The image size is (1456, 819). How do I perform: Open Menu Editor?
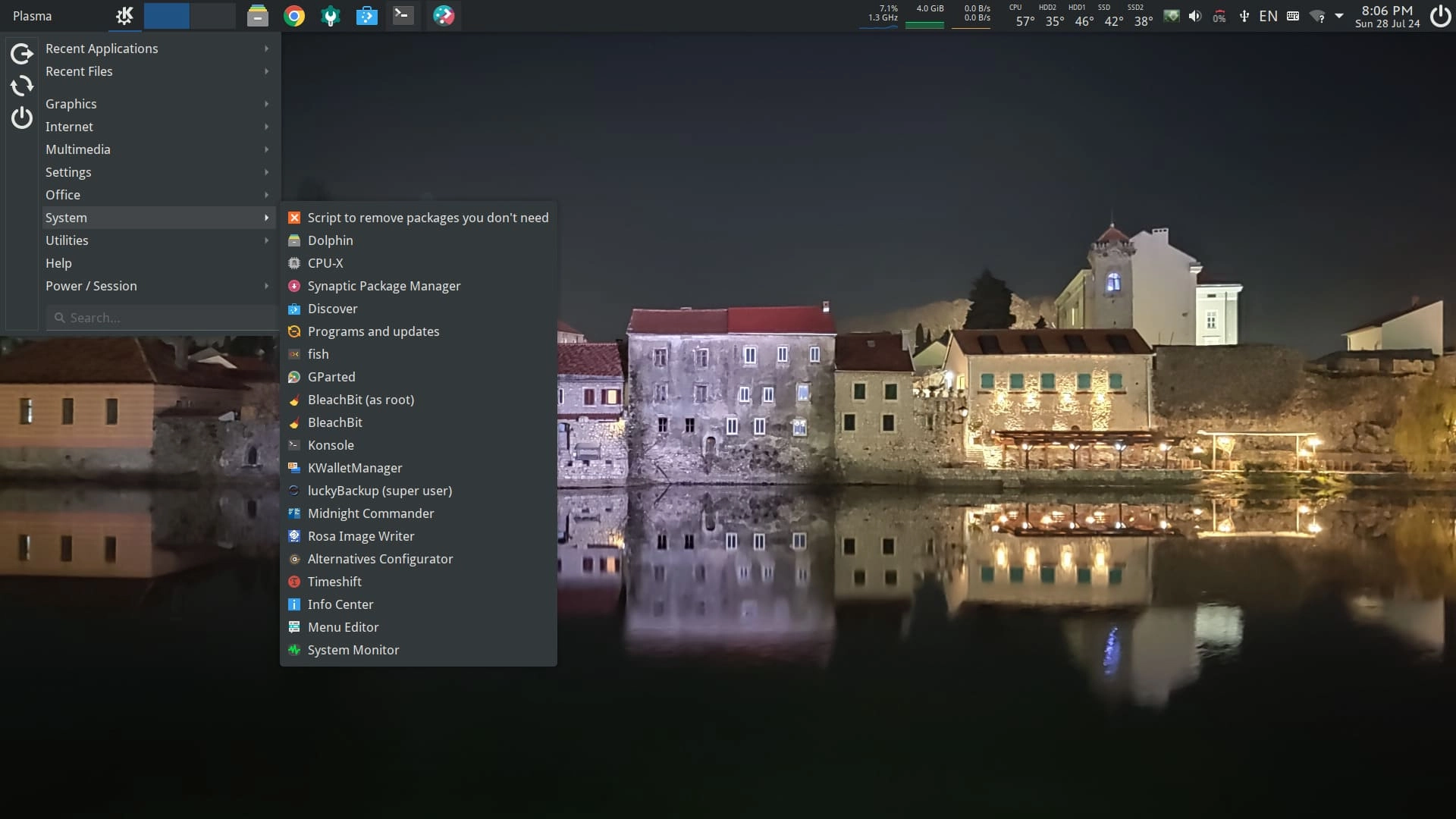[419, 627]
